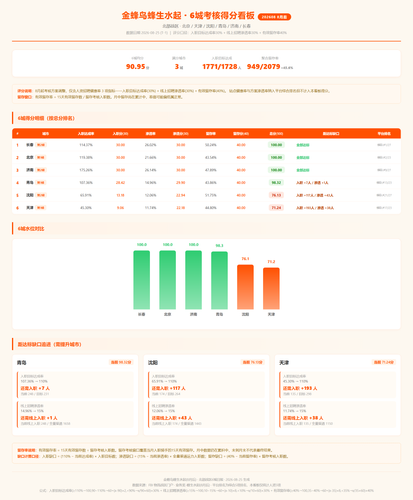The width and height of the screenshot is (413, 500).
Task: Click the 6城水位对比 section heading
Action: pyautogui.click(x=31, y=229)
